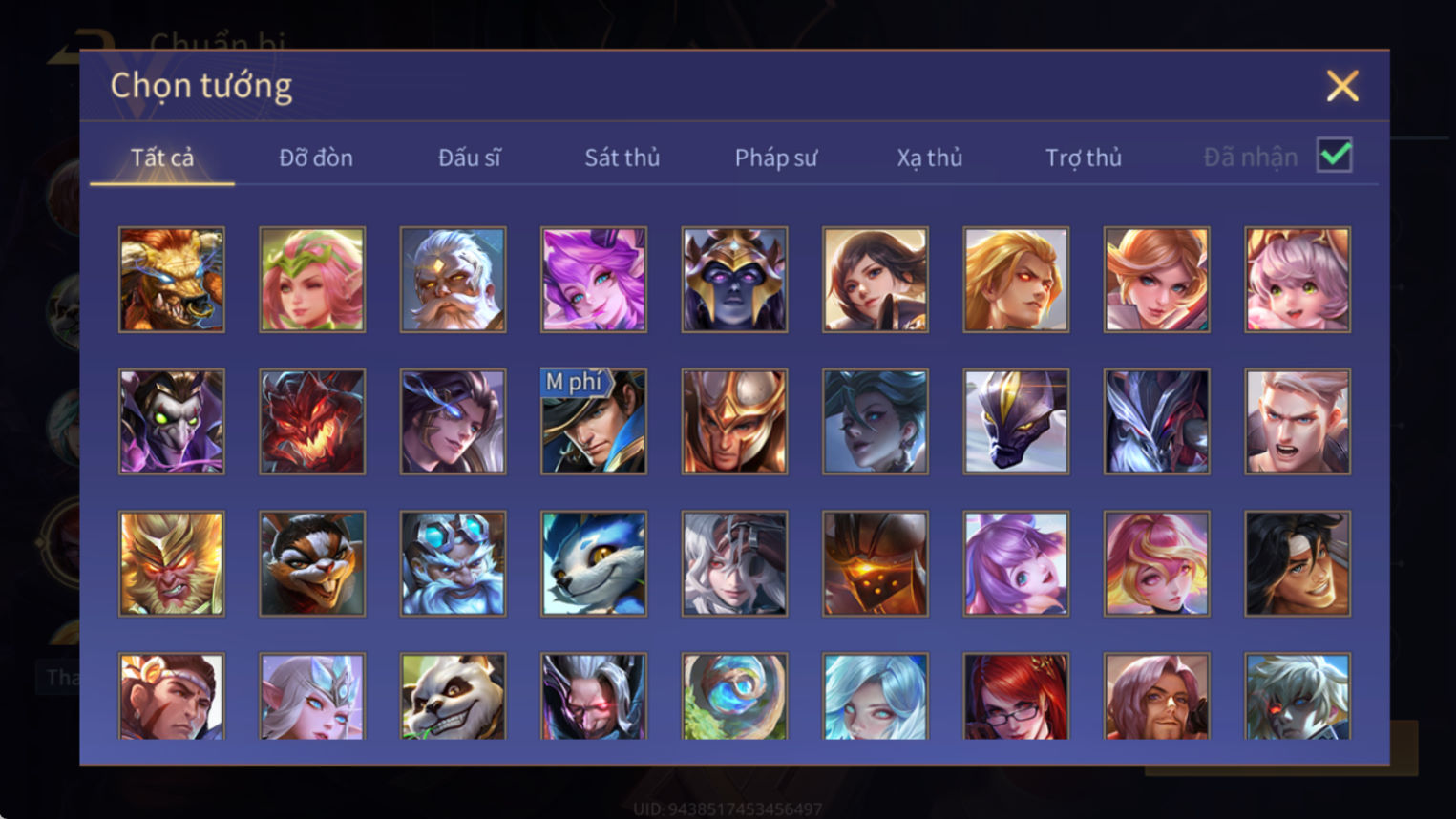
Task: Select the 'Đấu sĩ' tab
Action: coord(470,157)
